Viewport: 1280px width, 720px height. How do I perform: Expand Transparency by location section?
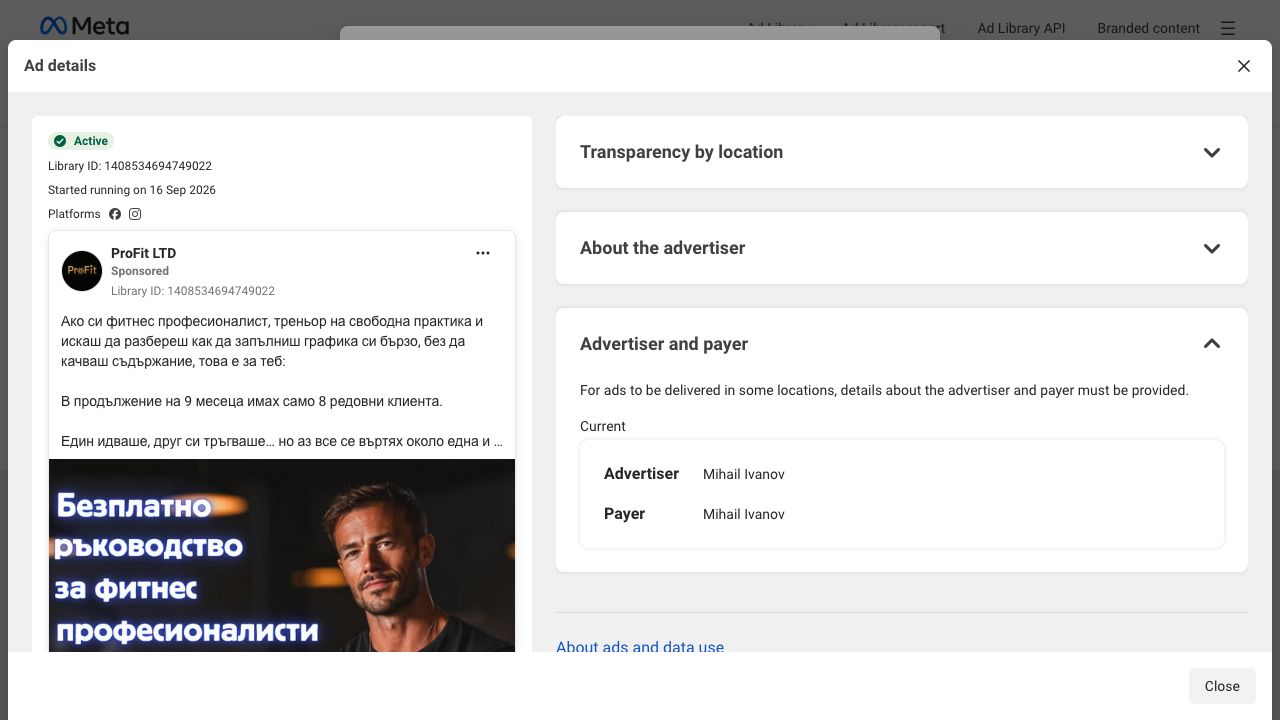(1212, 152)
